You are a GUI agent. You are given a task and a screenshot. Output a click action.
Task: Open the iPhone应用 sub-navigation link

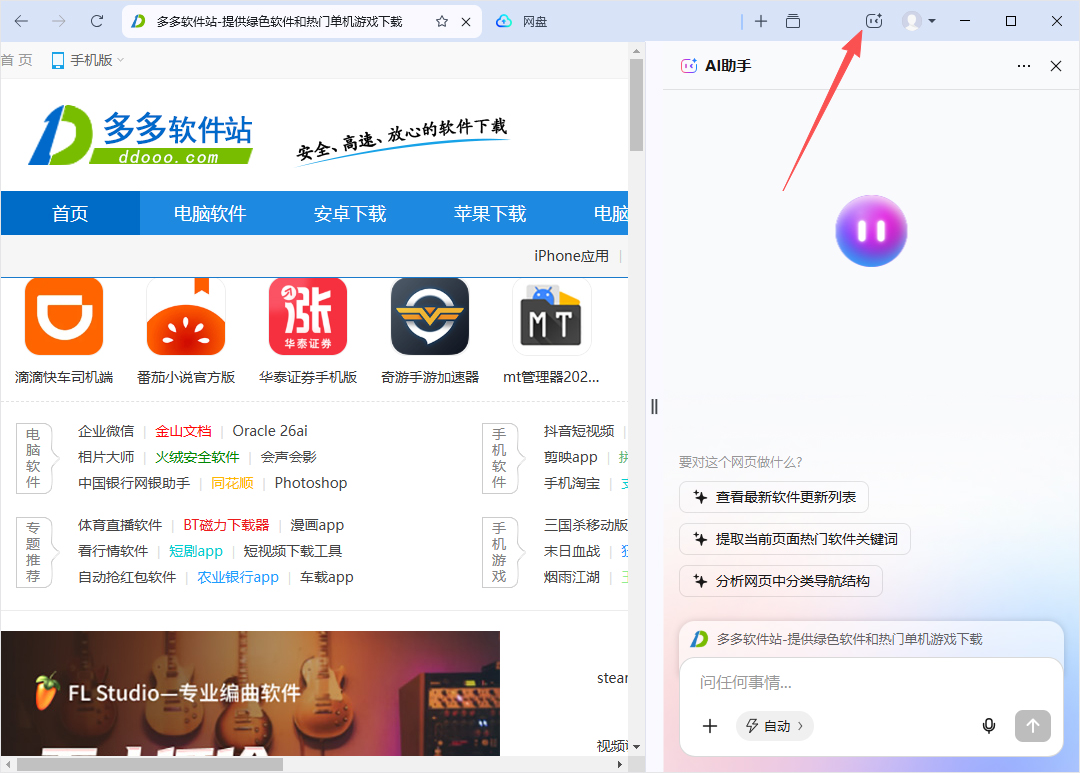click(572, 256)
